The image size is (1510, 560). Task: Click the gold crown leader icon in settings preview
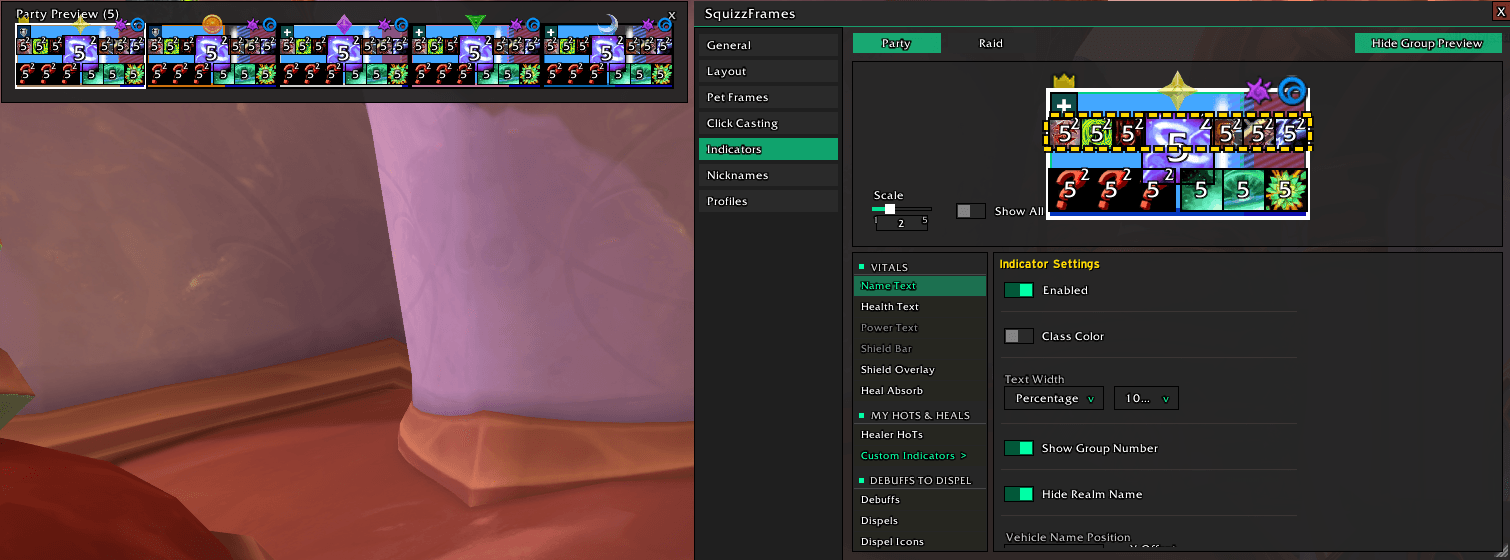pyautogui.click(x=1063, y=81)
